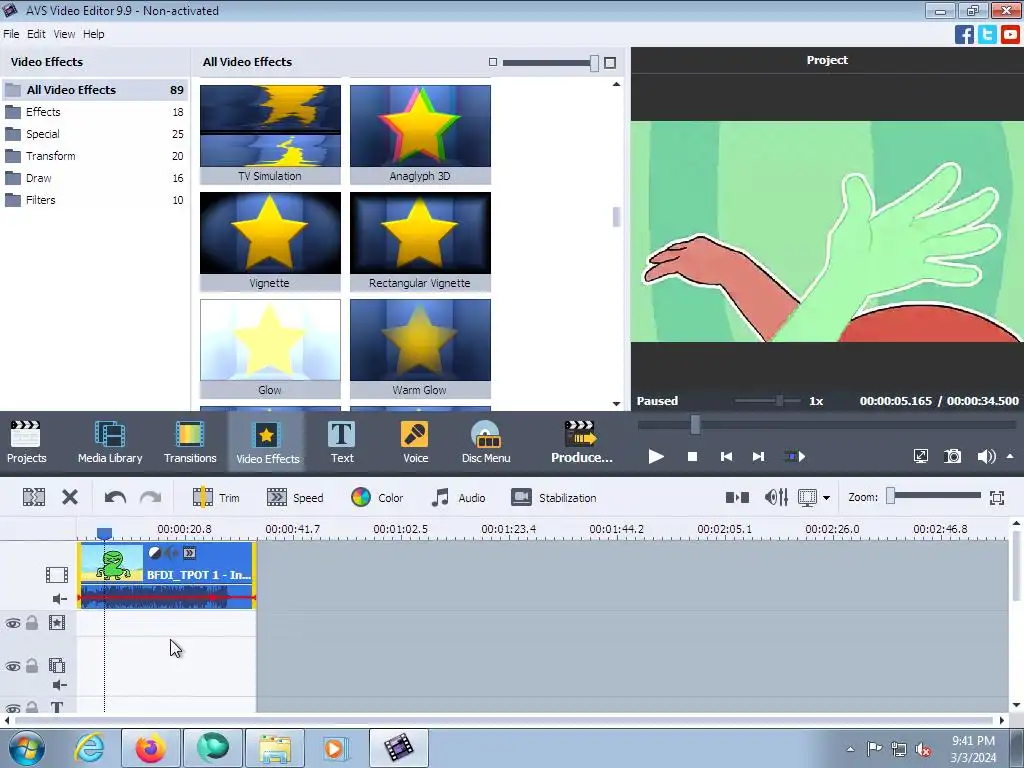
Task: Click the next scene button
Action: [x=795, y=456]
